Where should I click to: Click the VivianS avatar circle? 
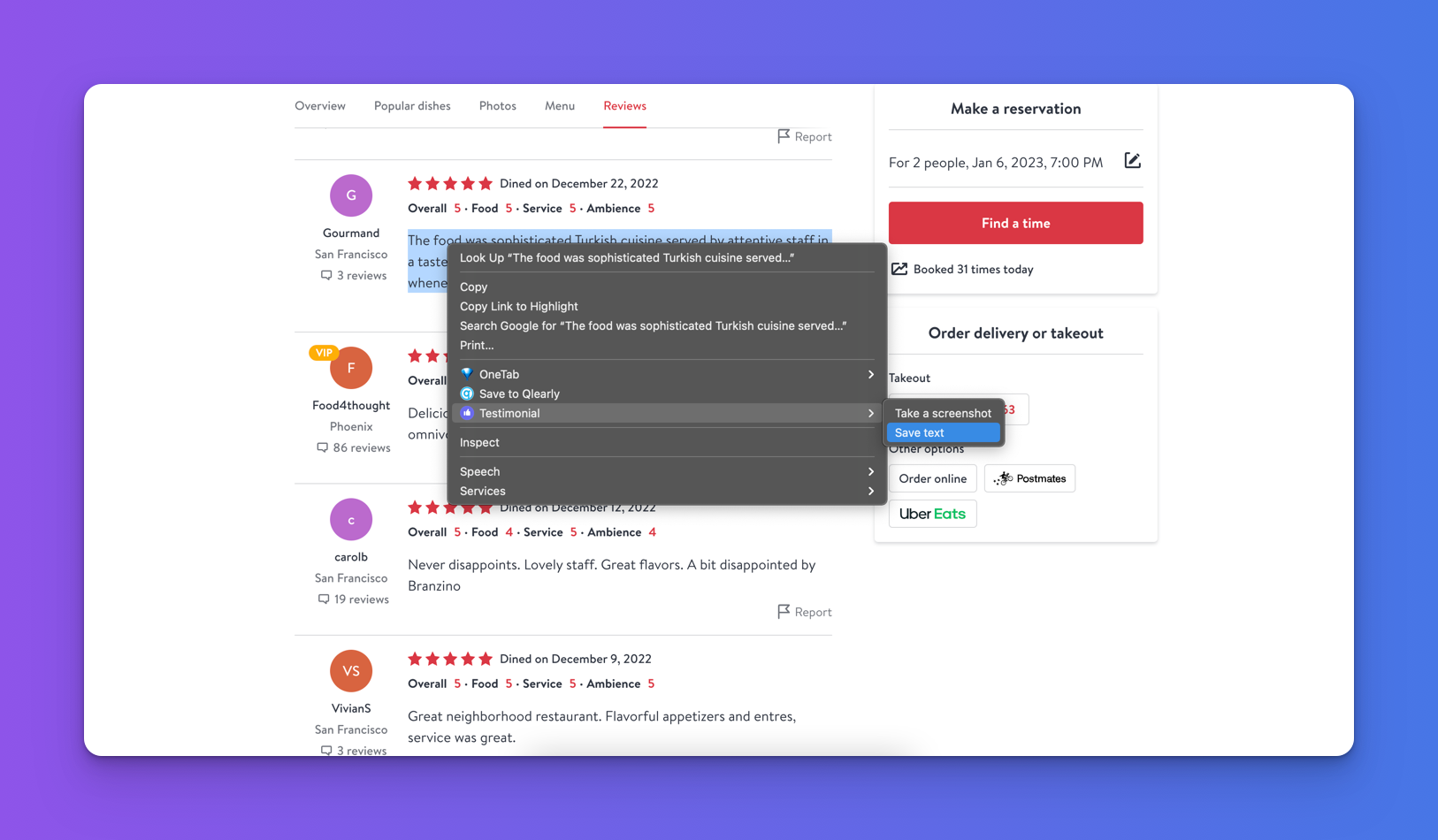point(351,671)
